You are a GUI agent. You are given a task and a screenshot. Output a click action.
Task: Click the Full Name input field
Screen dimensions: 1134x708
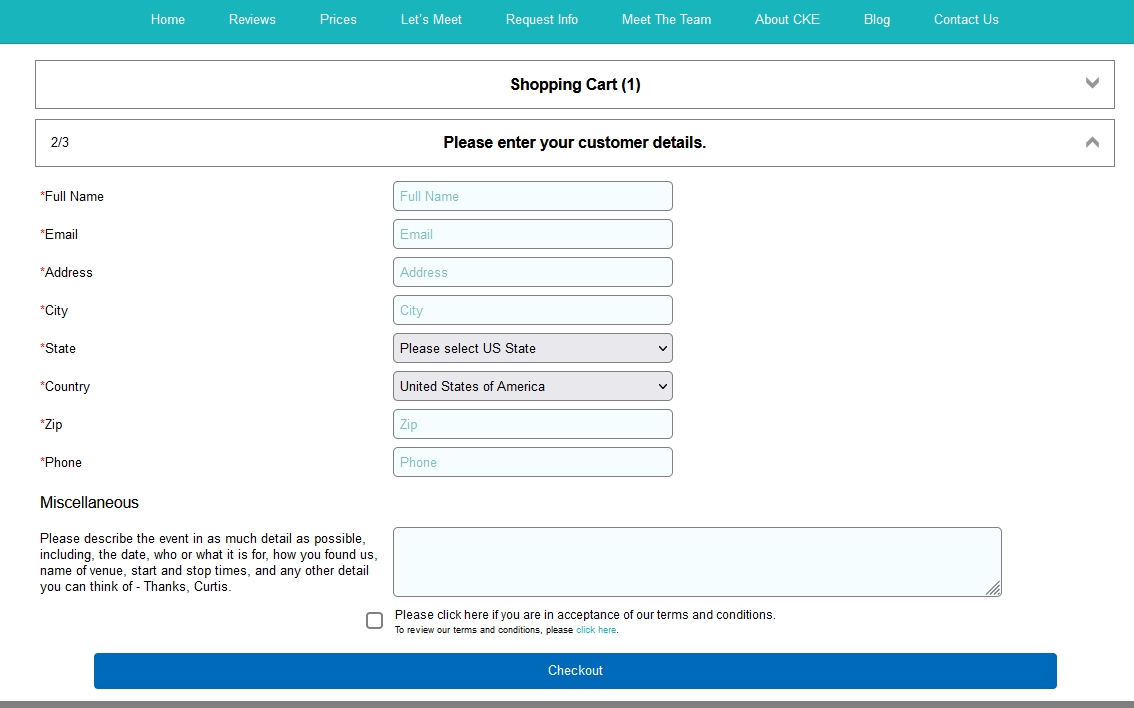tap(532, 196)
